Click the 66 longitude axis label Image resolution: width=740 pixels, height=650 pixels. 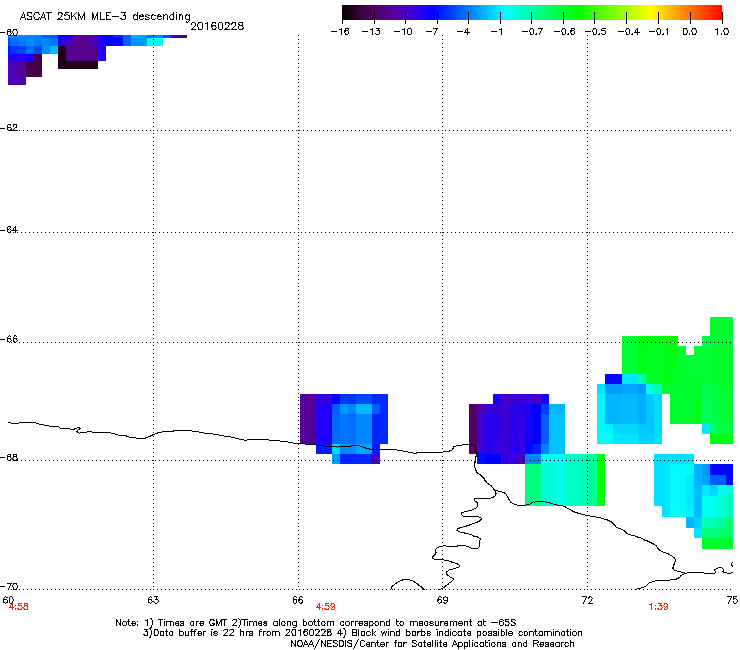[298, 600]
